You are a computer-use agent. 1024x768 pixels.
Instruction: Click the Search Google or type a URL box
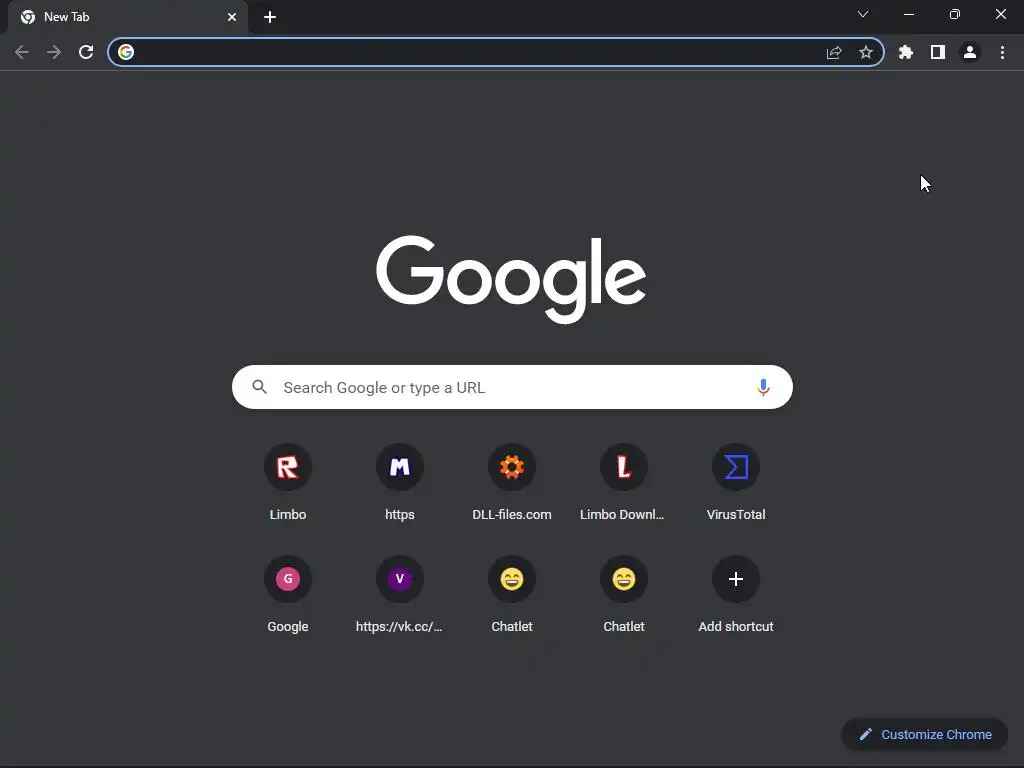(513, 387)
